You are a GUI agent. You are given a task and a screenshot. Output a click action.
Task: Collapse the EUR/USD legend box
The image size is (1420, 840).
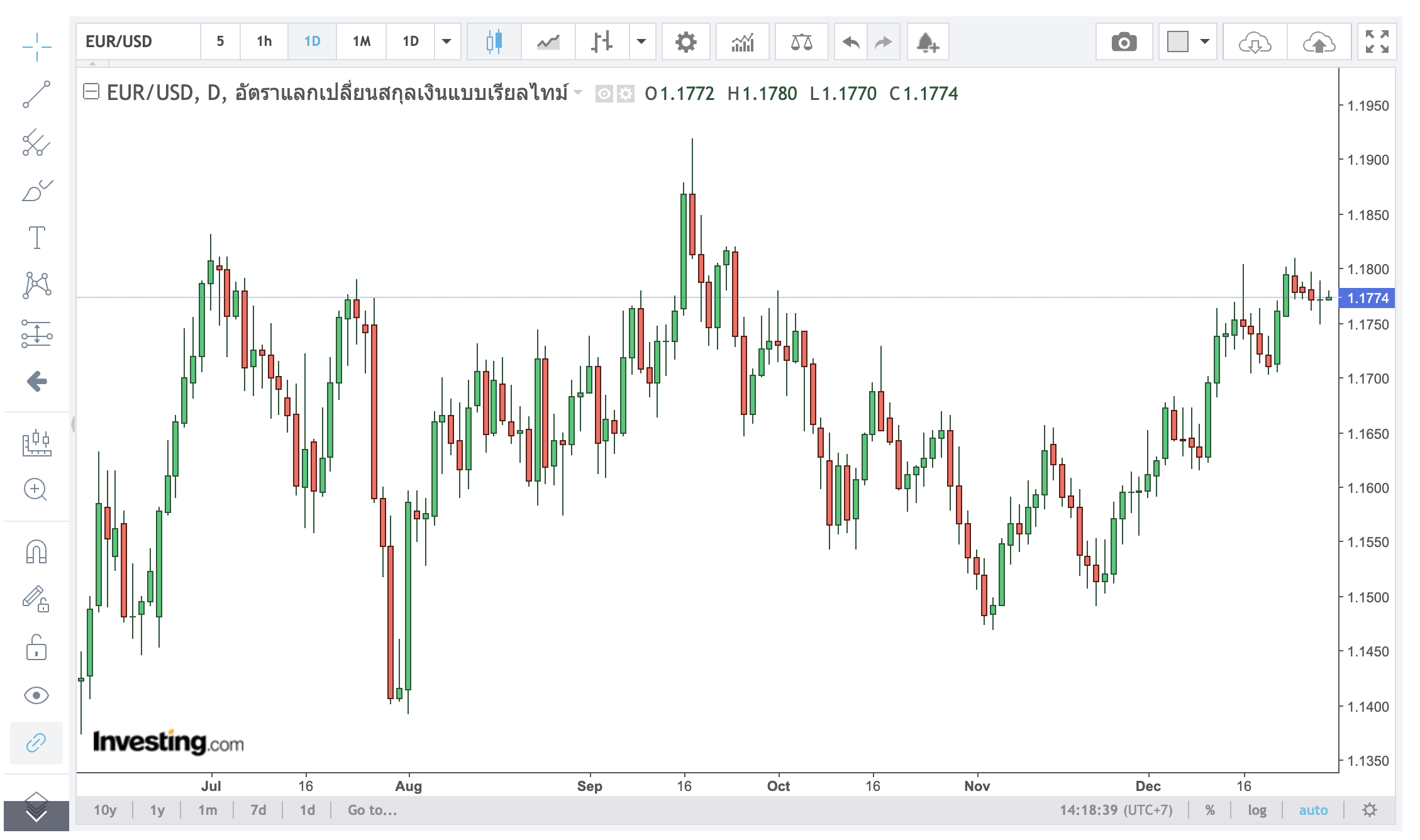(x=91, y=92)
